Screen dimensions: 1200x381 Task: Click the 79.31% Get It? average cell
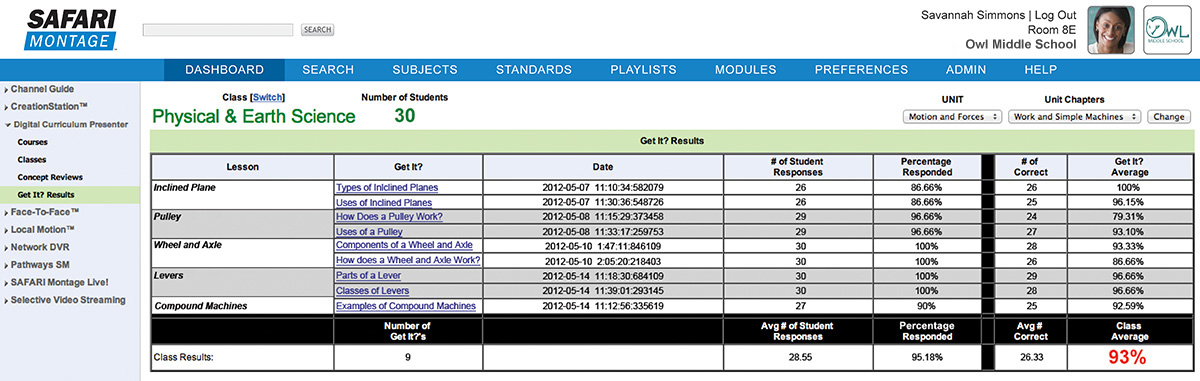coord(1129,216)
